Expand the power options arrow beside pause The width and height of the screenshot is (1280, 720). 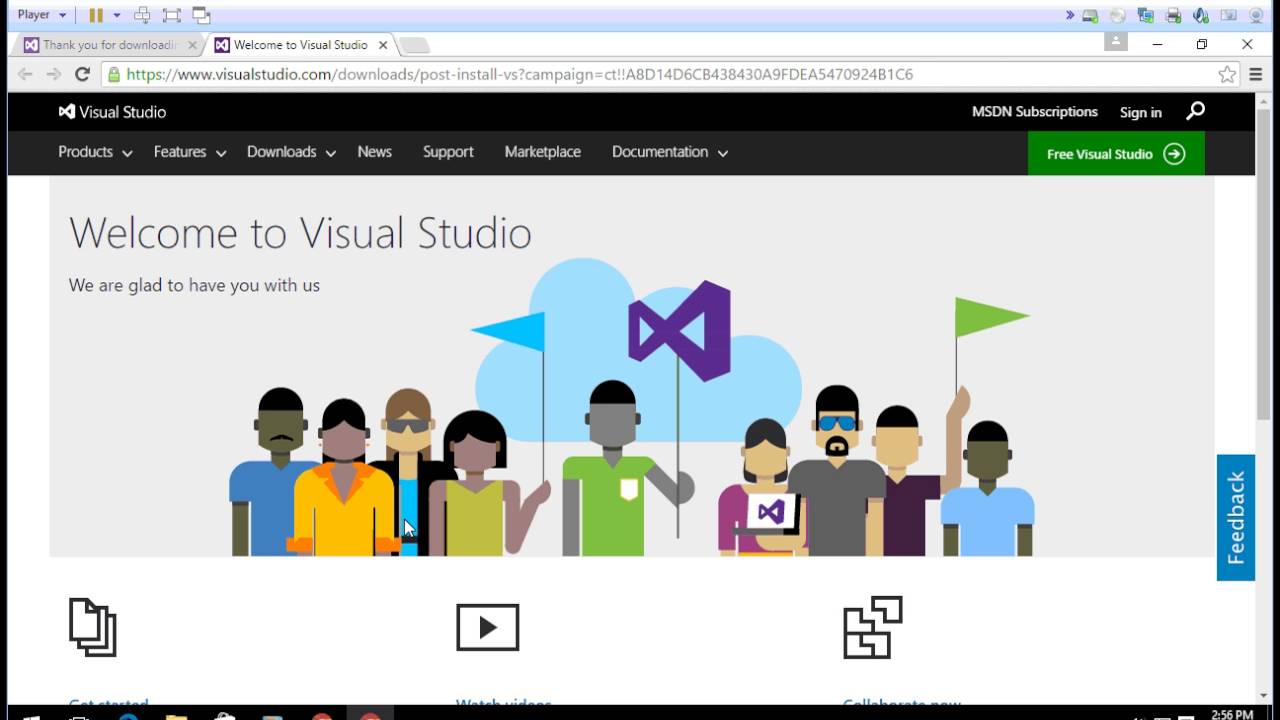(116, 15)
